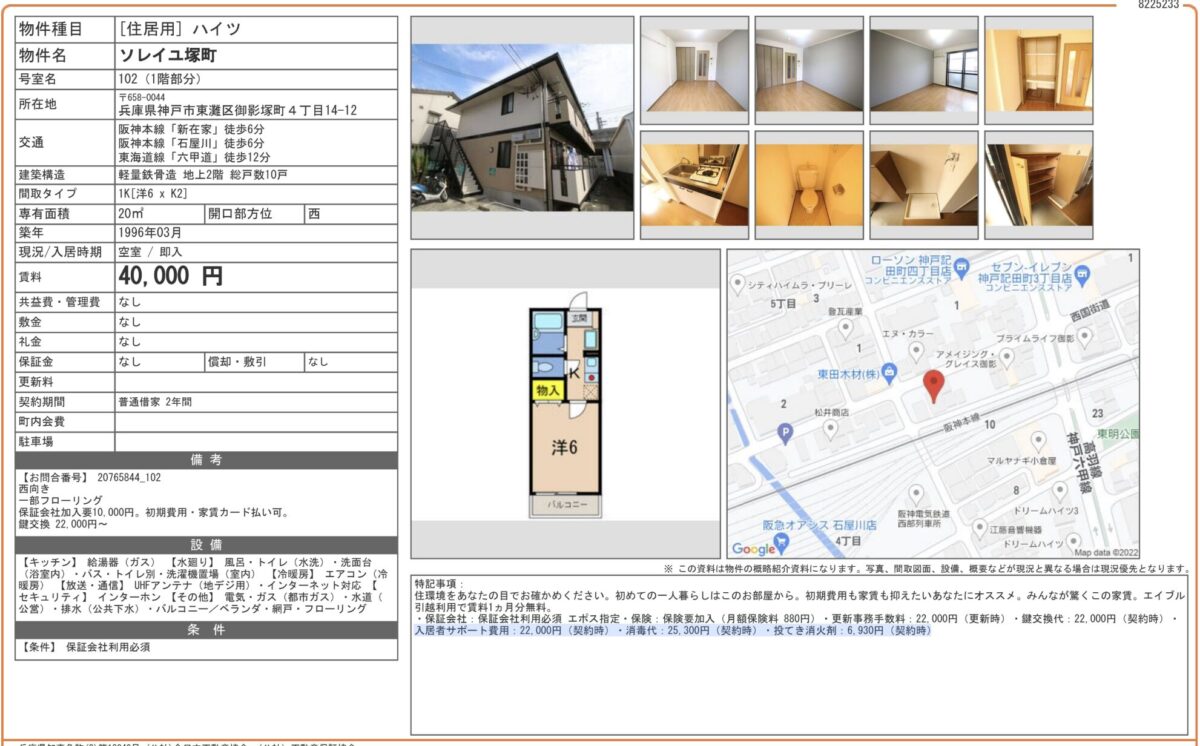This screenshot has width=1200, height=746.
Task: Click the Map data ©2022 attribution
Action: pyautogui.click(x=1106, y=552)
